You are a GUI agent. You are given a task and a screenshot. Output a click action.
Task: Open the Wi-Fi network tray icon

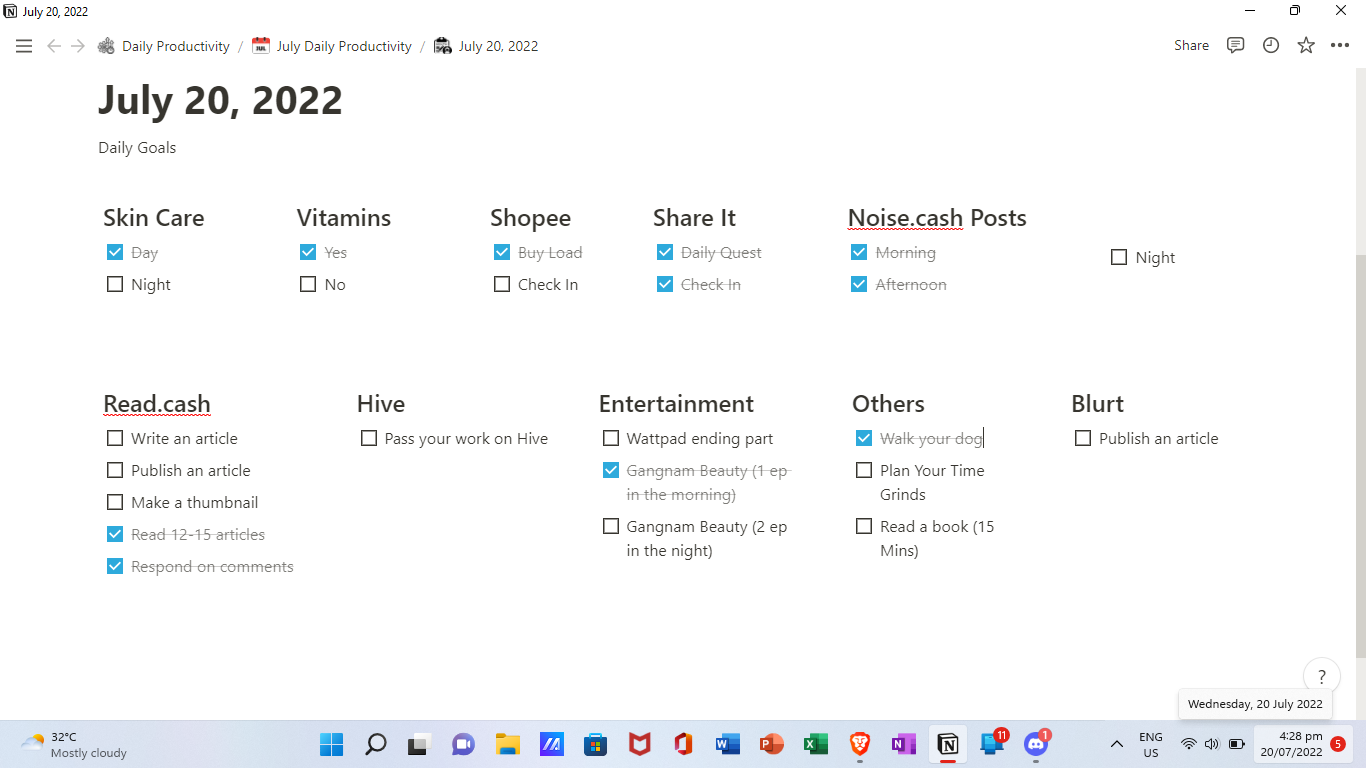point(1189,744)
